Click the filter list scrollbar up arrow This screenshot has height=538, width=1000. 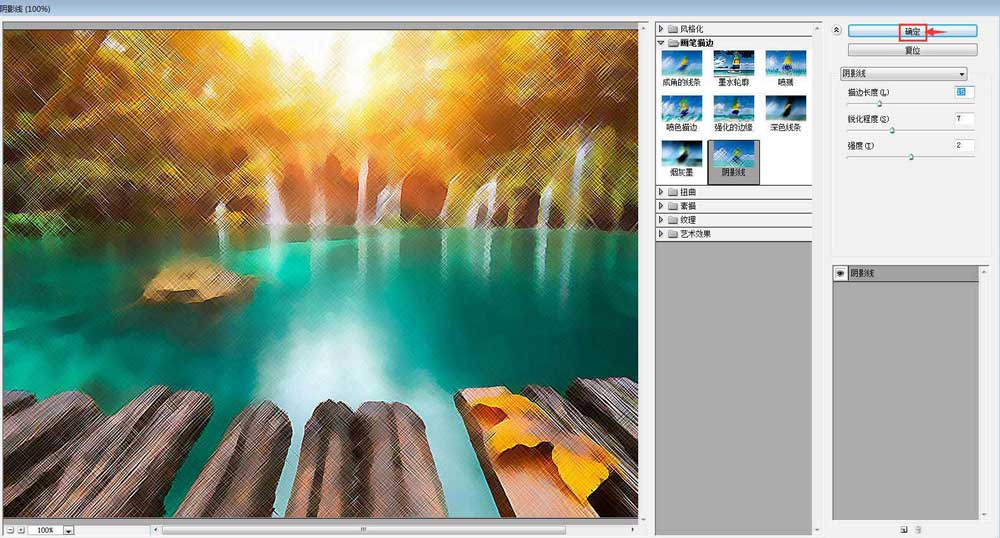coord(817,29)
